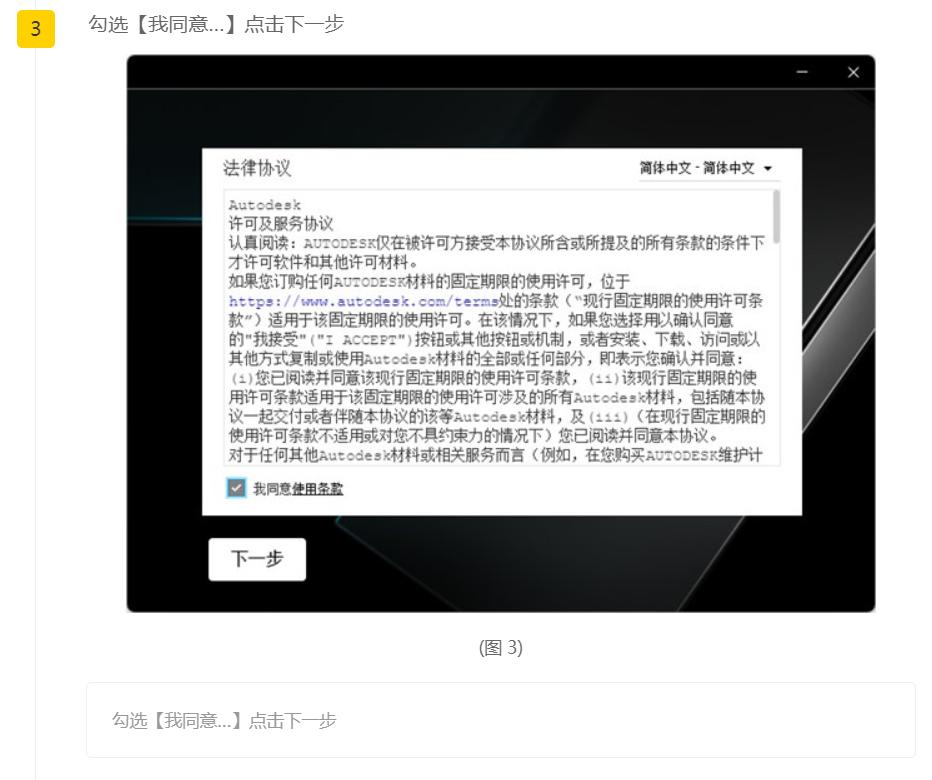This screenshot has height=780, width=932.
Task: Click the 法律协议 dialog title
Action: 257,168
